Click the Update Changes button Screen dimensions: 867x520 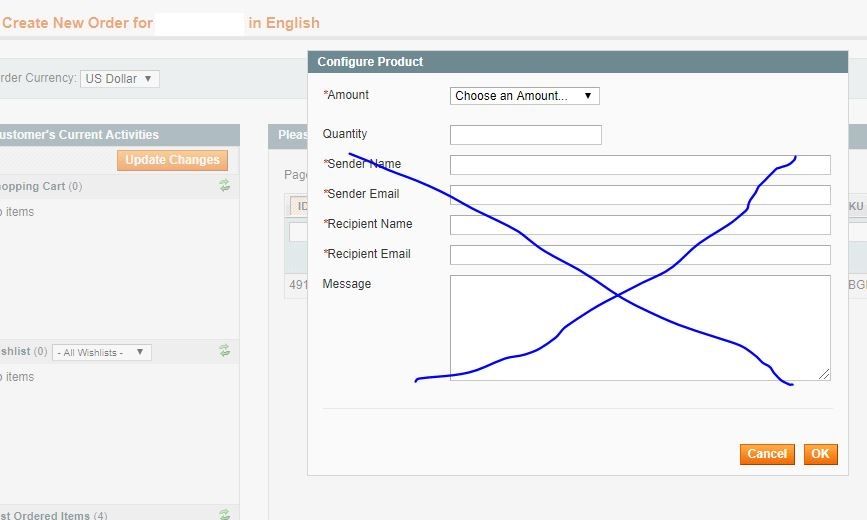tap(172, 160)
